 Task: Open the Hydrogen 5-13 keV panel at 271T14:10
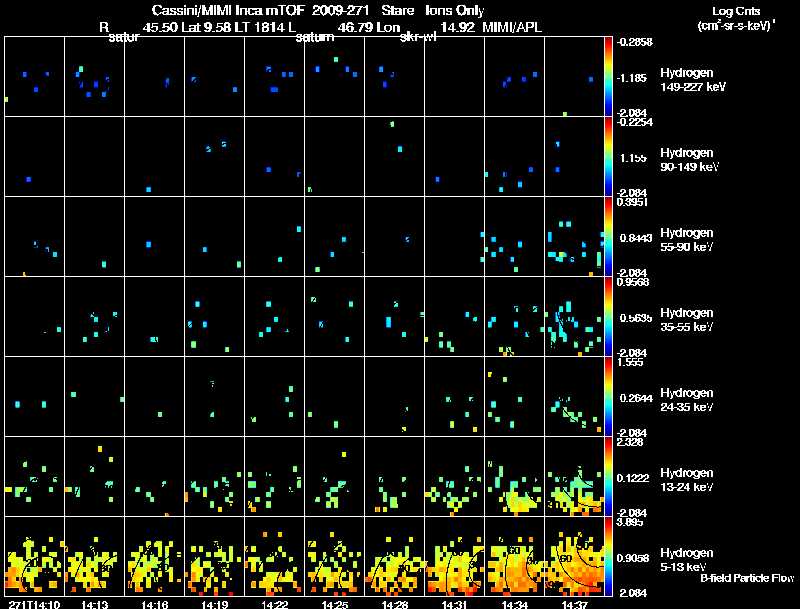coord(34,556)
